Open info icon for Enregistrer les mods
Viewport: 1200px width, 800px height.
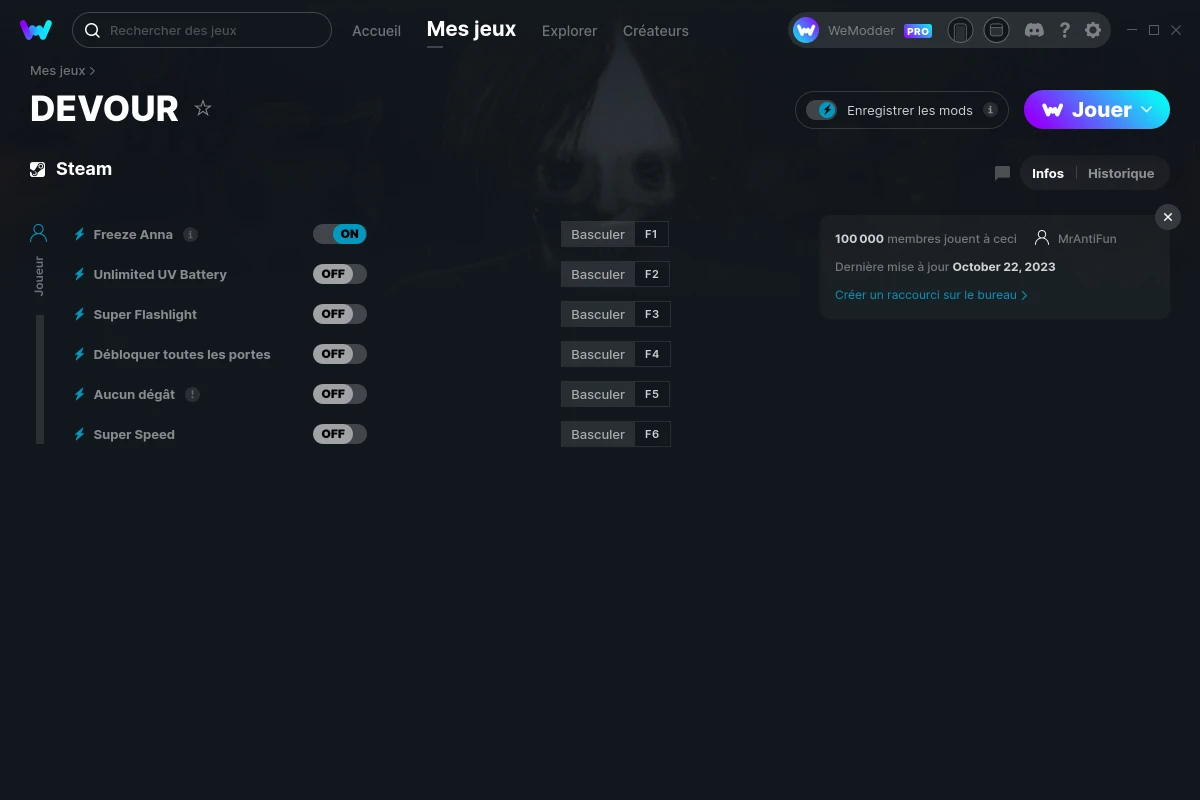[x=990, y=110]
